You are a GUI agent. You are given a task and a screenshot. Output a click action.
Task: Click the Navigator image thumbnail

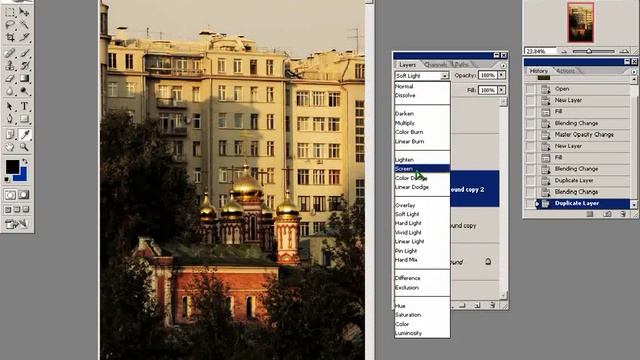click(x=580, y=22)
